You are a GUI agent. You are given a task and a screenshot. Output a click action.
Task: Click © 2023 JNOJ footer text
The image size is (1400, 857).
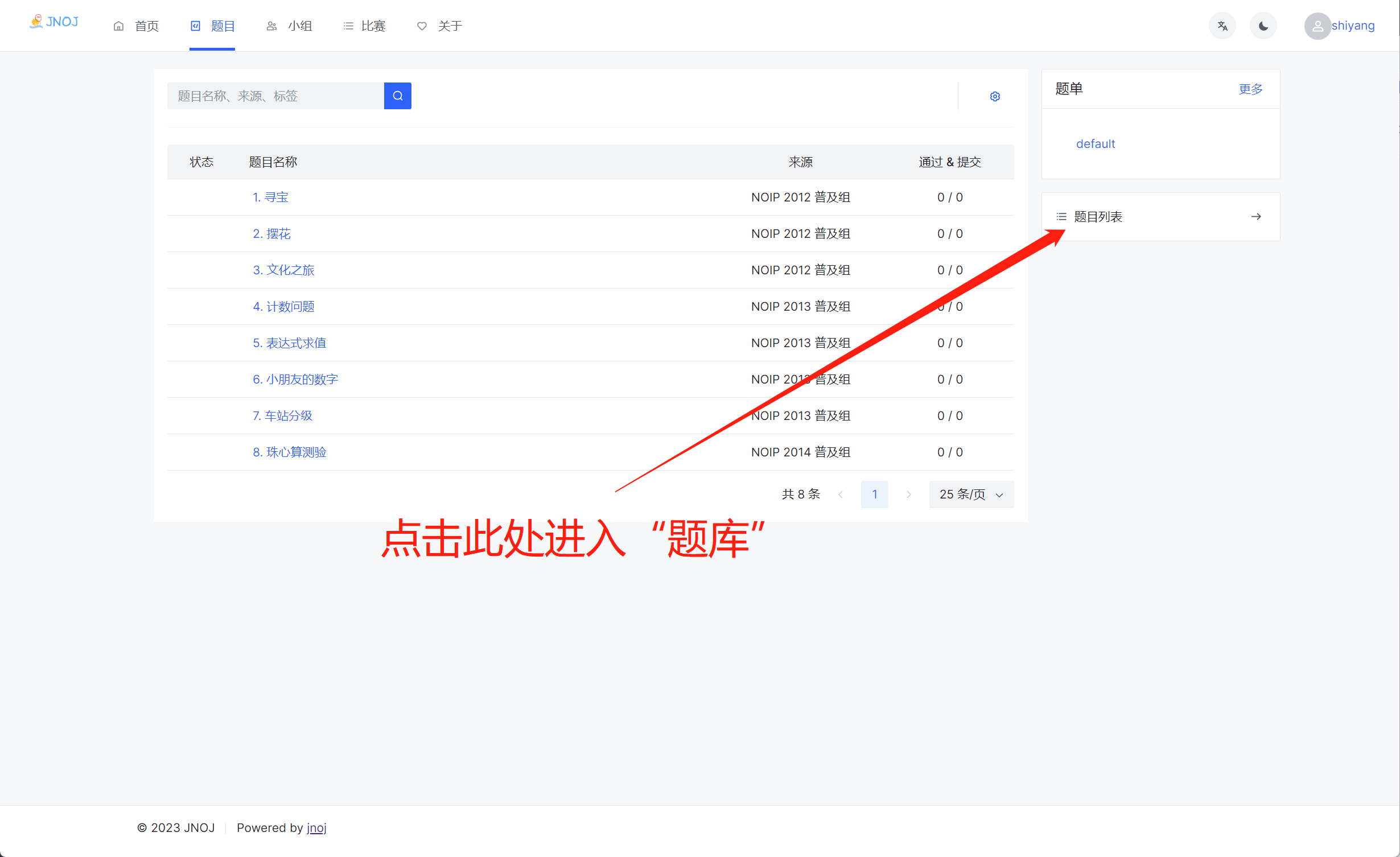176,828
